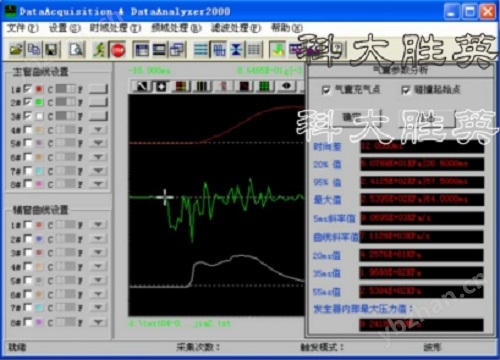Image resolution: width=500 pixels, height=360 pixels.
Task: Start acquisition with the running man icon
Action: coord(99,50)
